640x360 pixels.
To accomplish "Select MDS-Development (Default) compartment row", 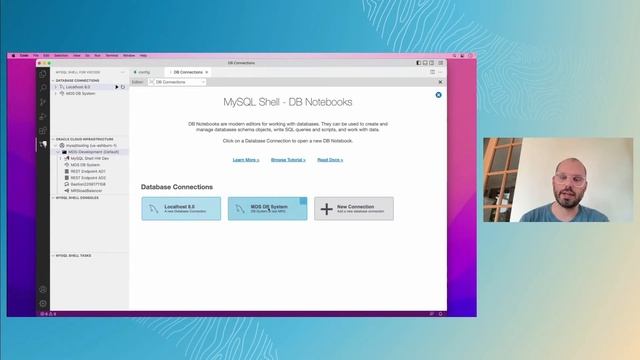I will tap(89, 152).
